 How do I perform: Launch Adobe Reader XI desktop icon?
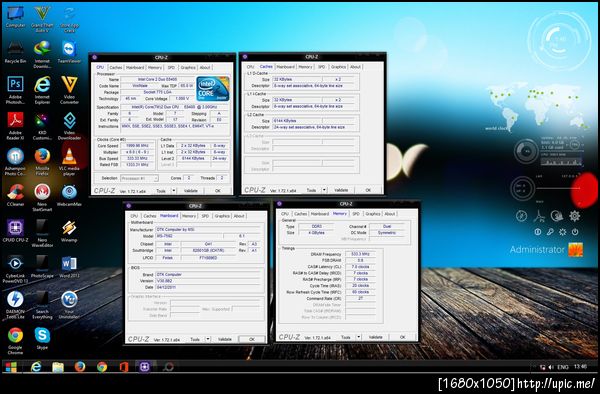pos(15,126)
